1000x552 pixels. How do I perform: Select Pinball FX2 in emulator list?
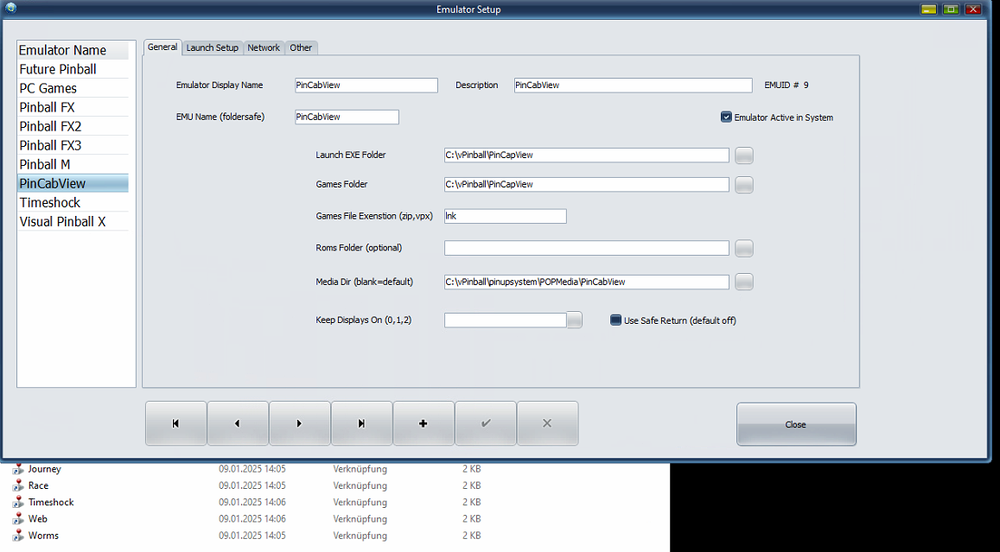[73, 127]
